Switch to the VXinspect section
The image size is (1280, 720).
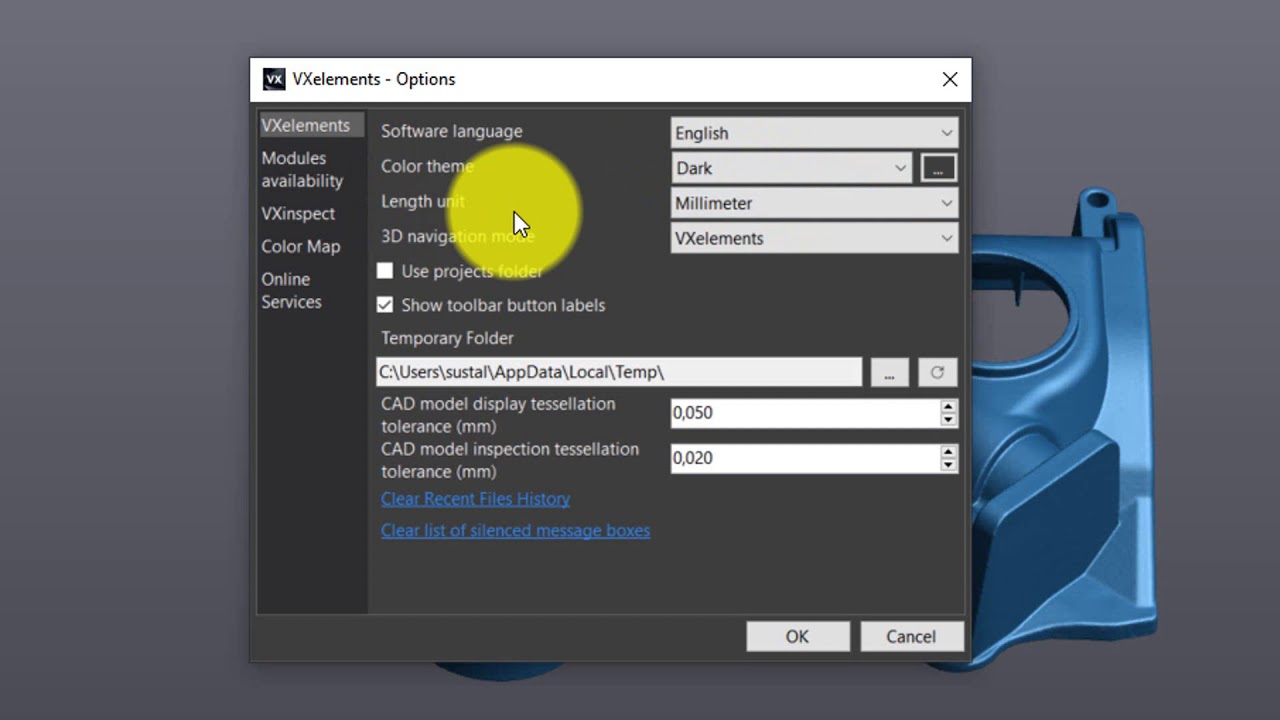(297, 213)
